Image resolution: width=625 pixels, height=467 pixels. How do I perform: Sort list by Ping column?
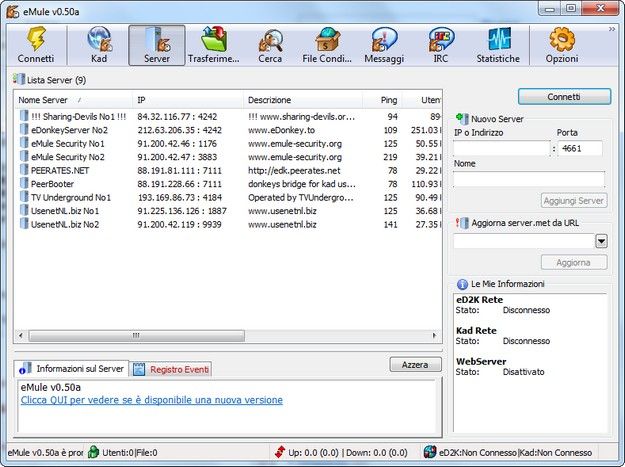(383, 100)
